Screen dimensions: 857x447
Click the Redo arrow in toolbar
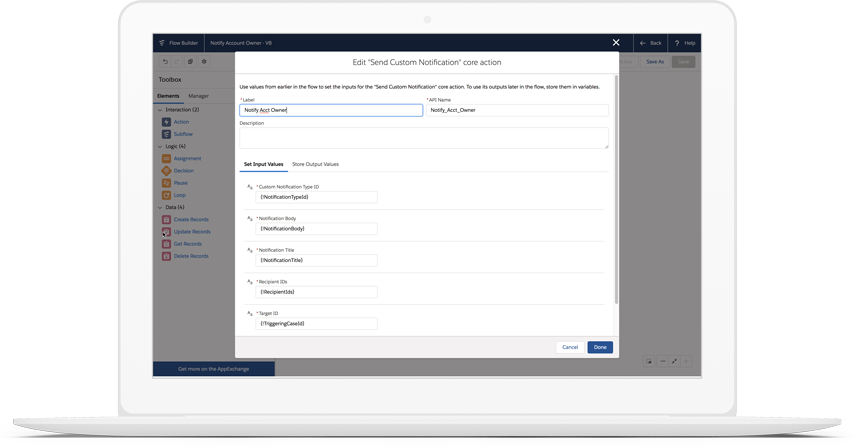[177, 62]
